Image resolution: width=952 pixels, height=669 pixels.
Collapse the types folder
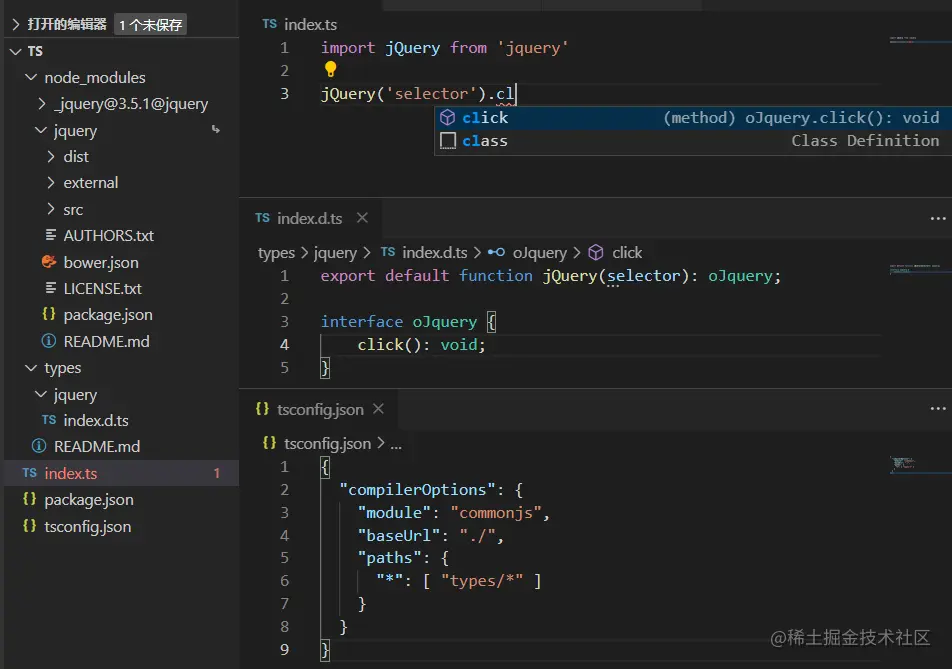(x=30, y=368)
